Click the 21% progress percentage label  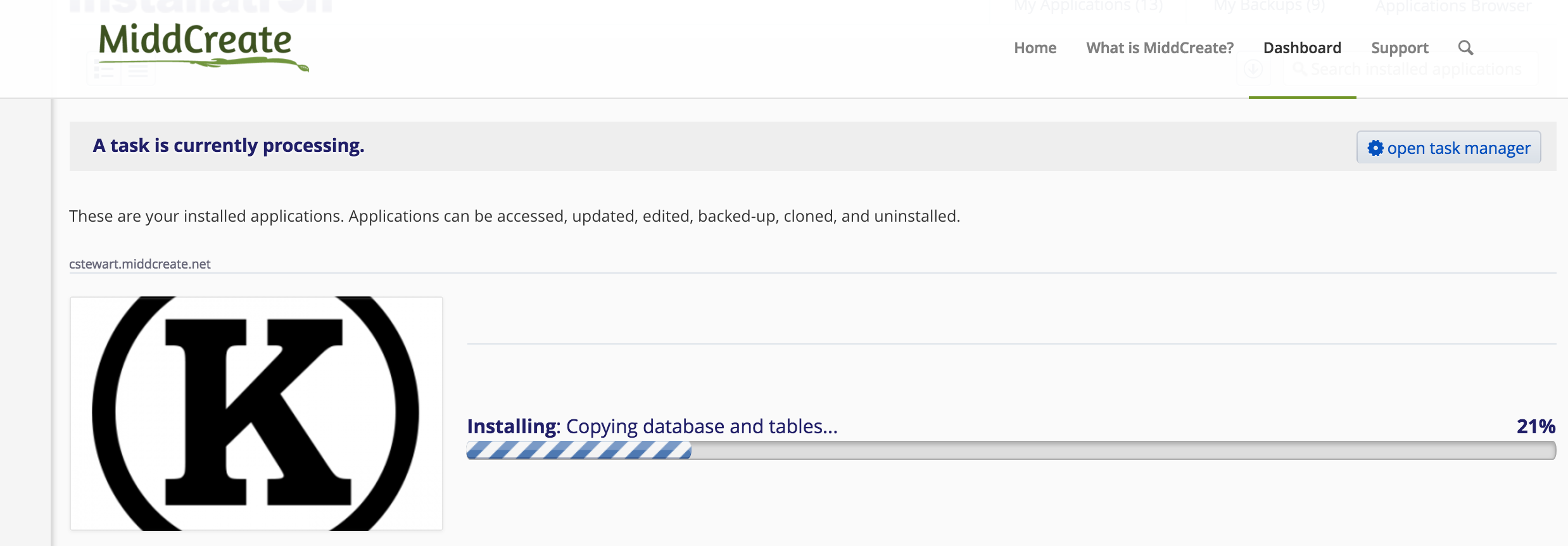pos(1536,426)
